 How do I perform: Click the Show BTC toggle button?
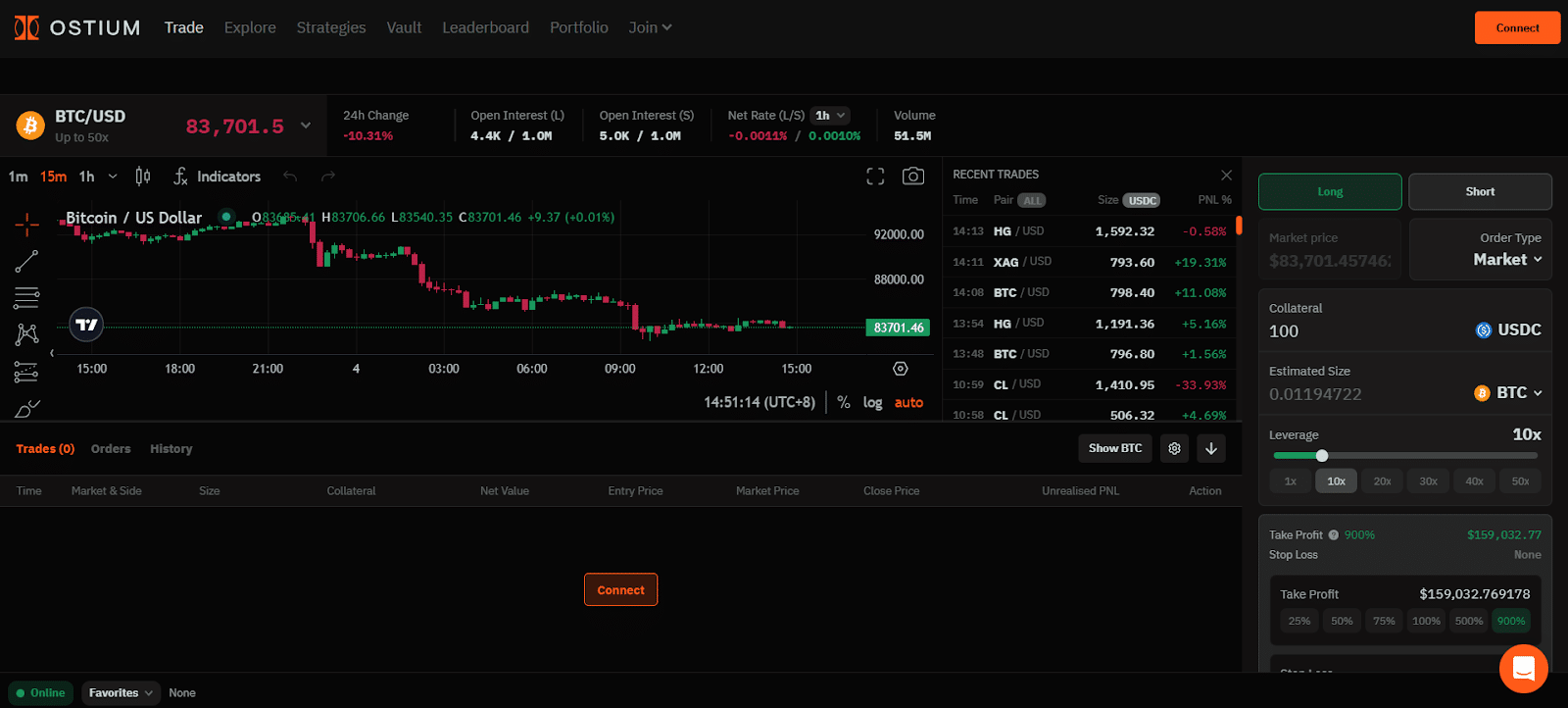[x=1115, y=448]
